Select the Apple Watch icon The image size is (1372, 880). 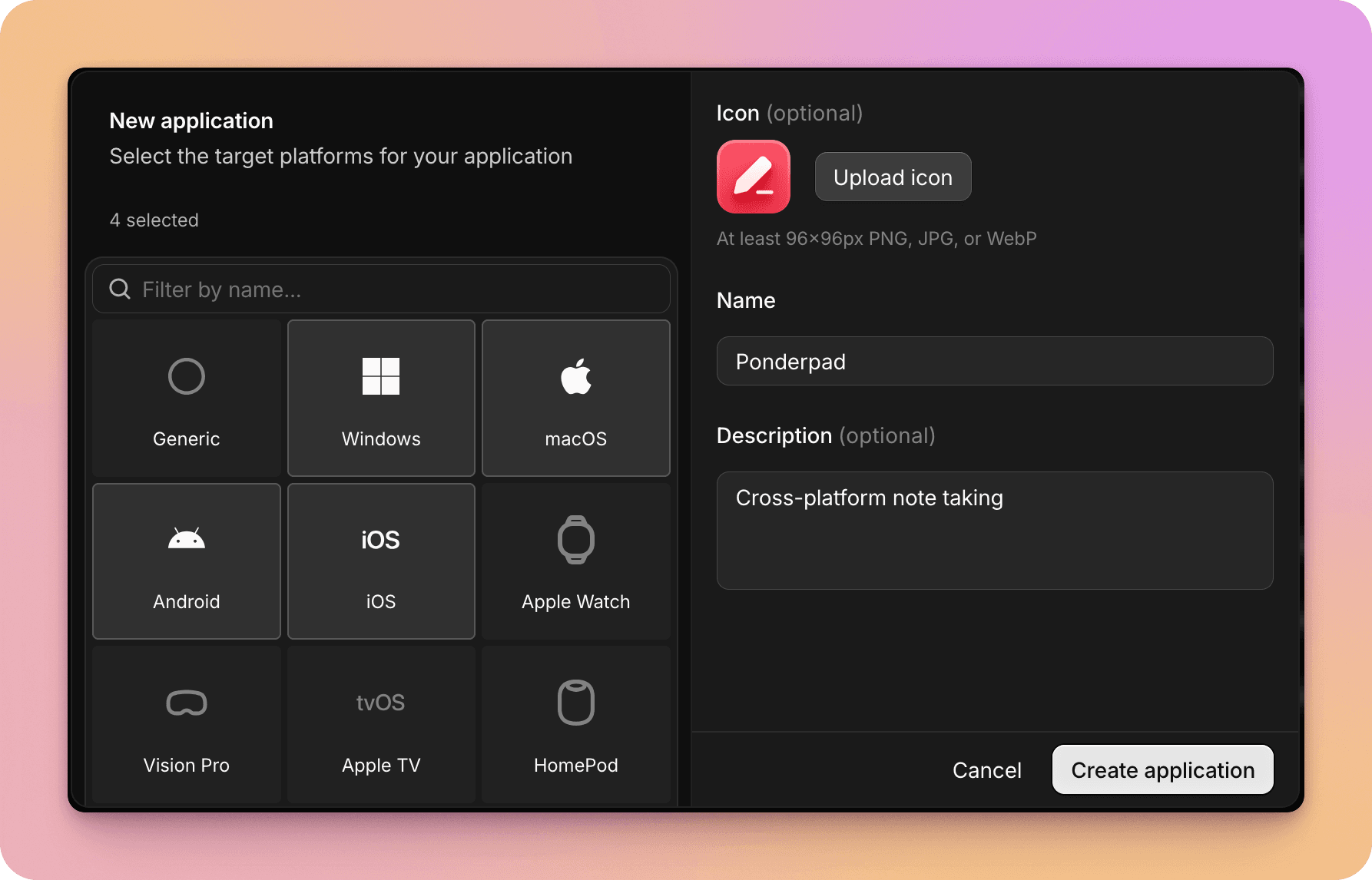[576, 539]
